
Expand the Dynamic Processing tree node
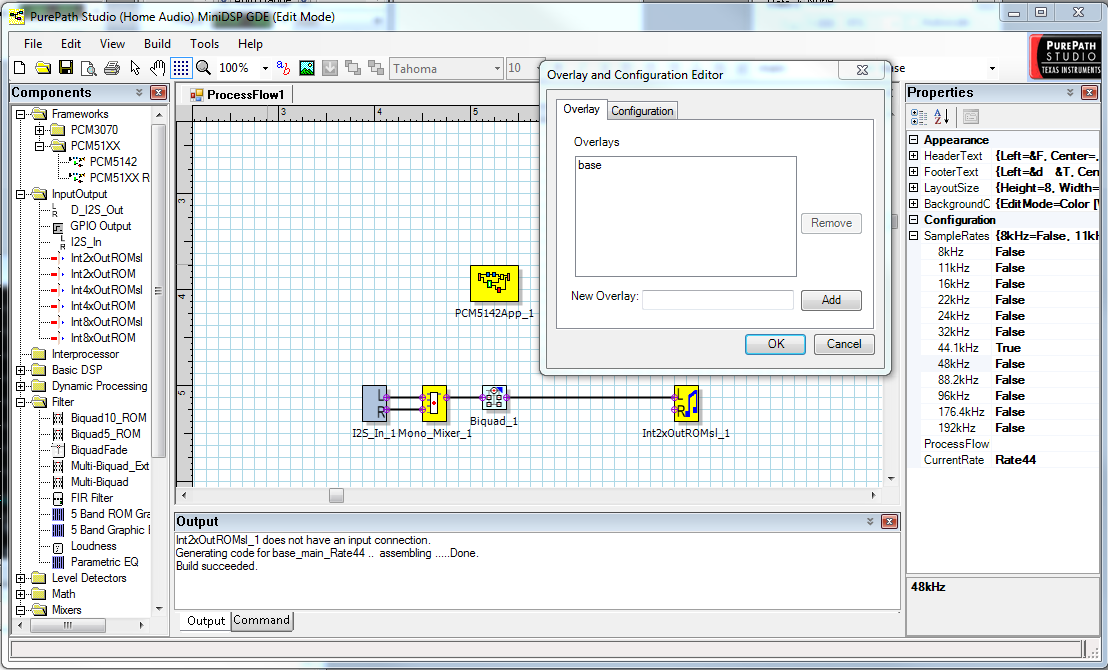tap(20, 386)
